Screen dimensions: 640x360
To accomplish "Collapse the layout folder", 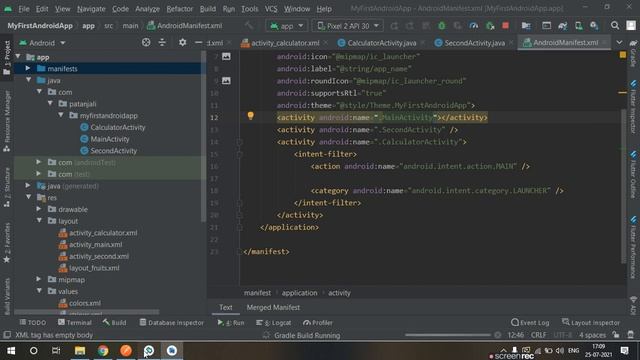I will [39, 221].
